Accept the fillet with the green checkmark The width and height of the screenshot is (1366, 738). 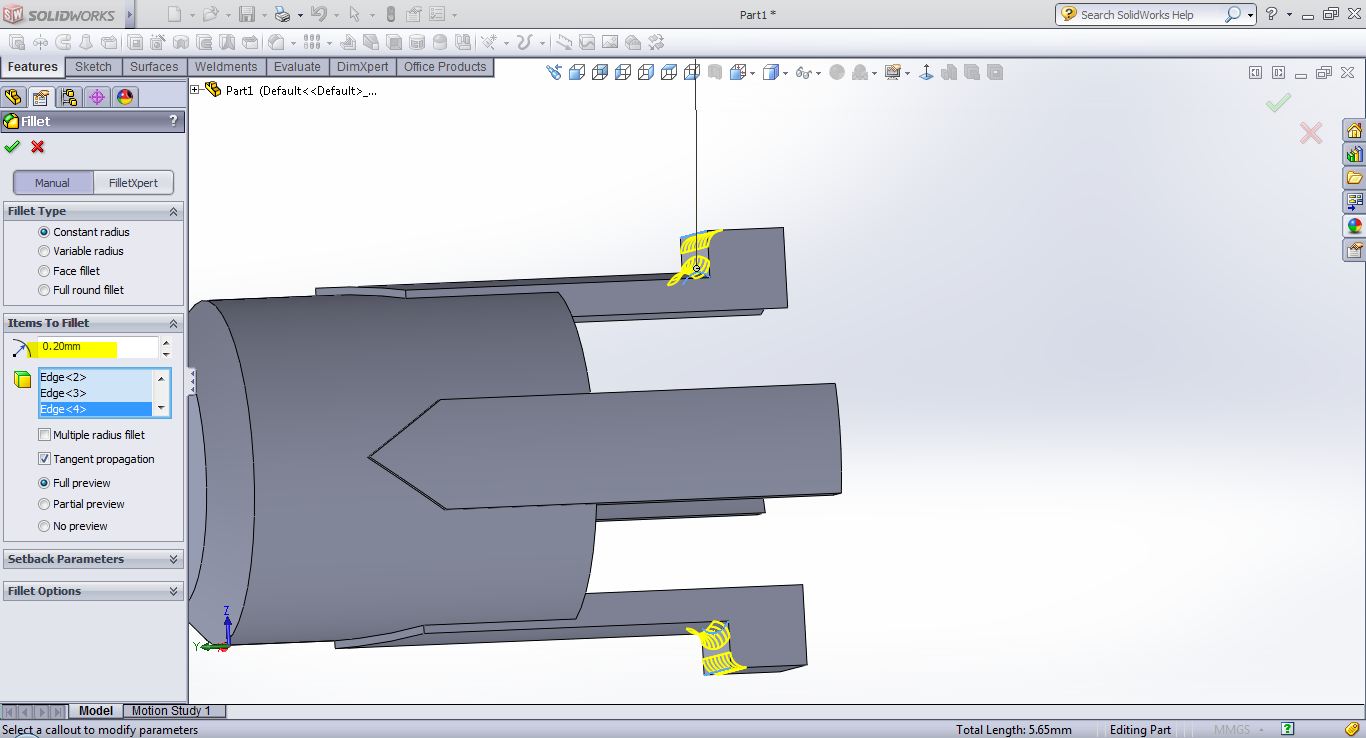coord(12,147)
